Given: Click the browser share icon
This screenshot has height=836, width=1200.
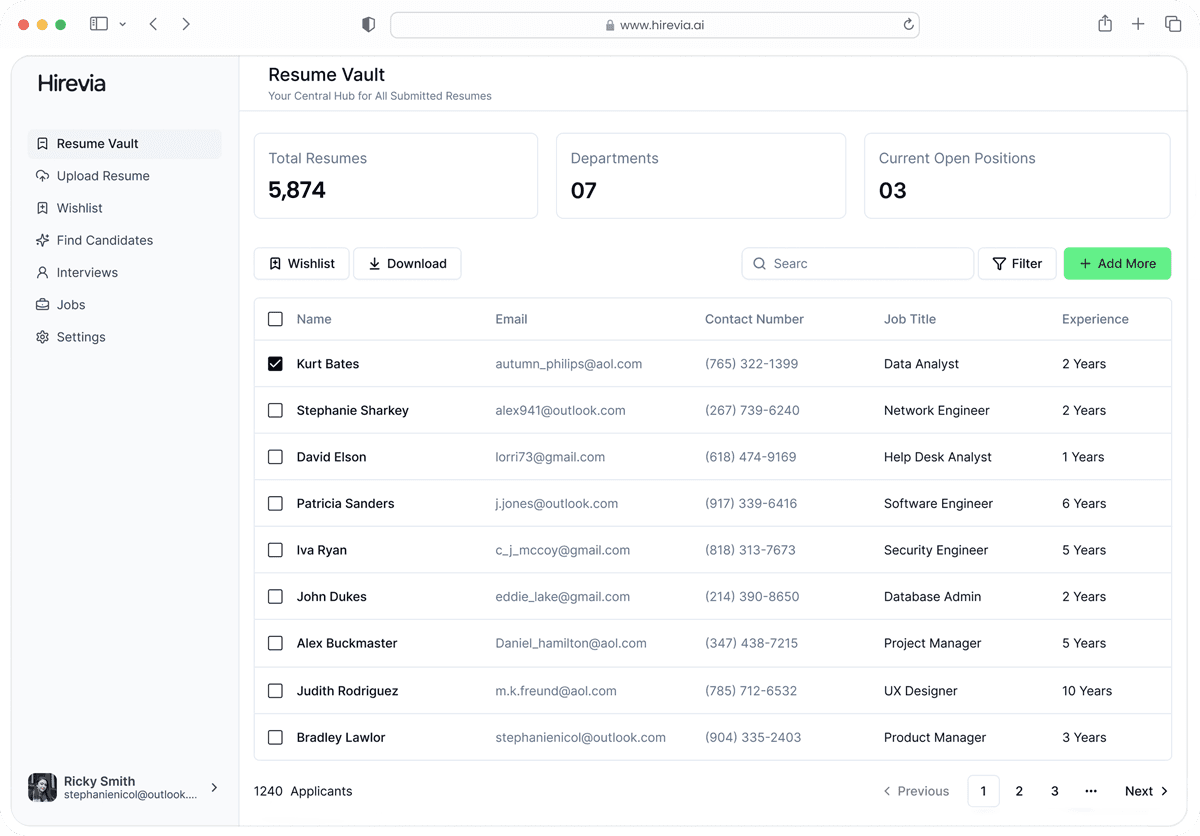Looking at the screenshot, I should [x=1105, y=24].
